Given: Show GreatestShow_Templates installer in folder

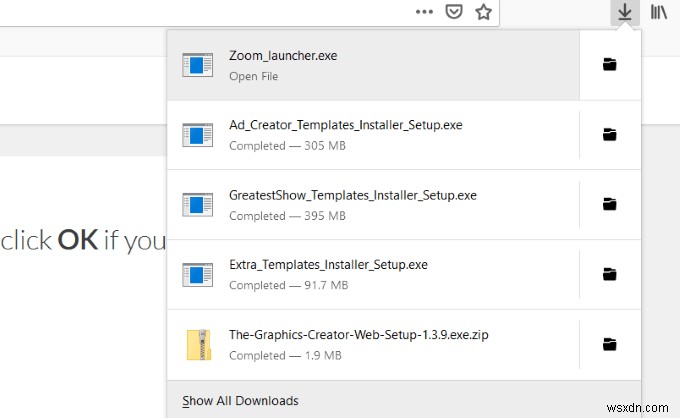Looking at the screenshot, I should (609, 204).
